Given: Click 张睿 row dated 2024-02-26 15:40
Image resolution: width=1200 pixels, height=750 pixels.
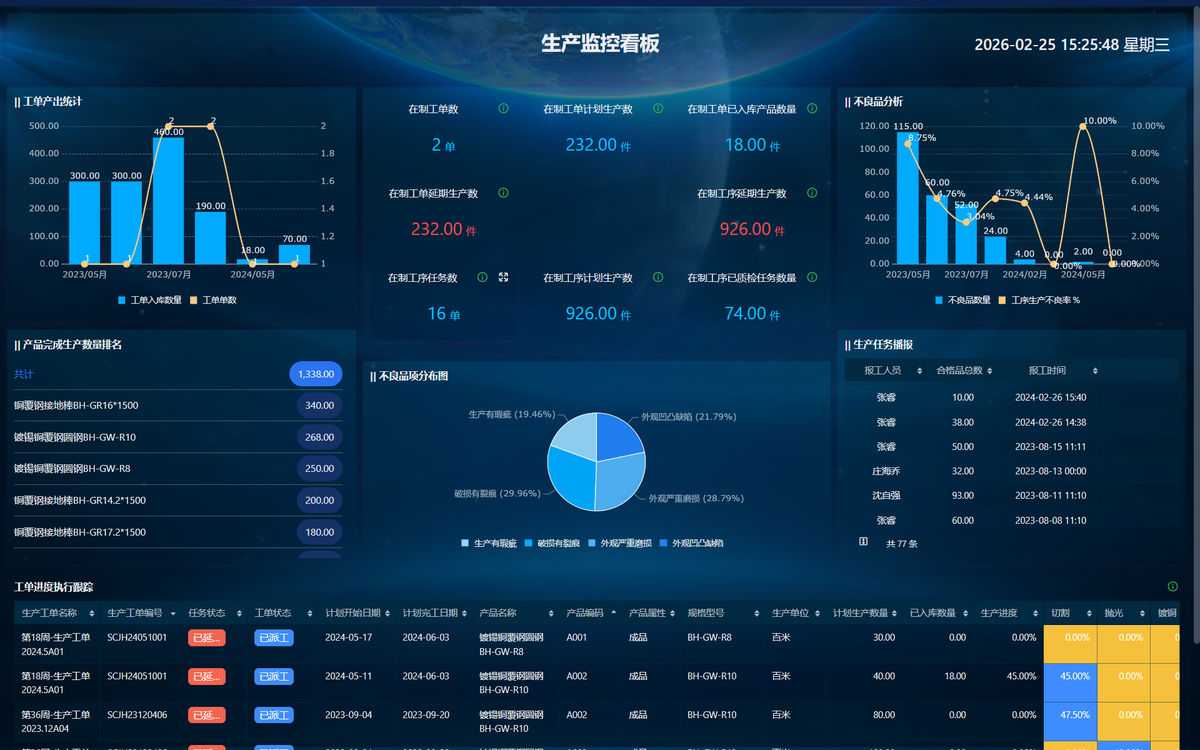Looking at the screenshot, I should [1011, 397].
